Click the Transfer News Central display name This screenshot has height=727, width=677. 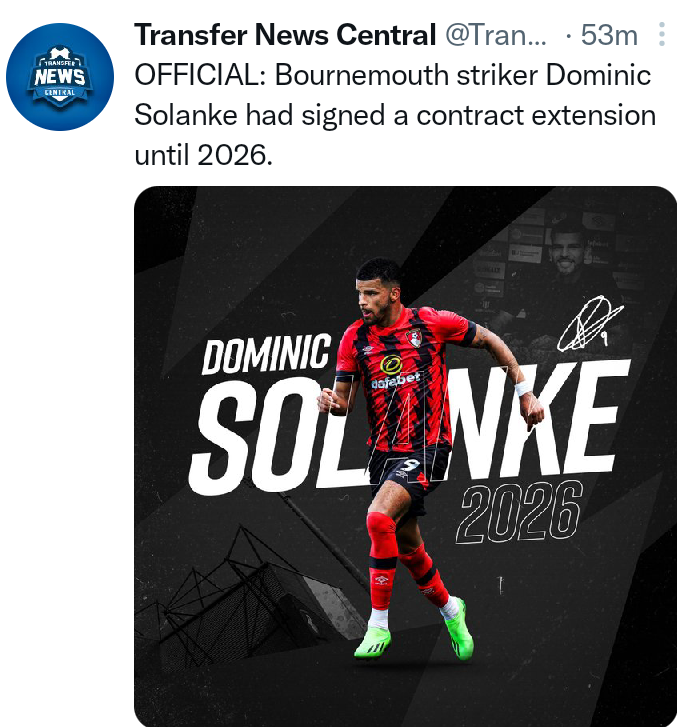click(x=285, y=35)
